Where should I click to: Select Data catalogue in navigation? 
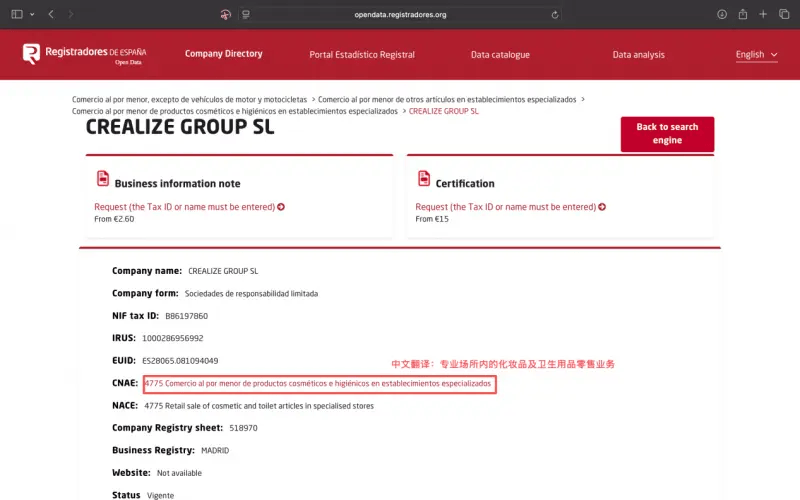(x=500, y=55)
